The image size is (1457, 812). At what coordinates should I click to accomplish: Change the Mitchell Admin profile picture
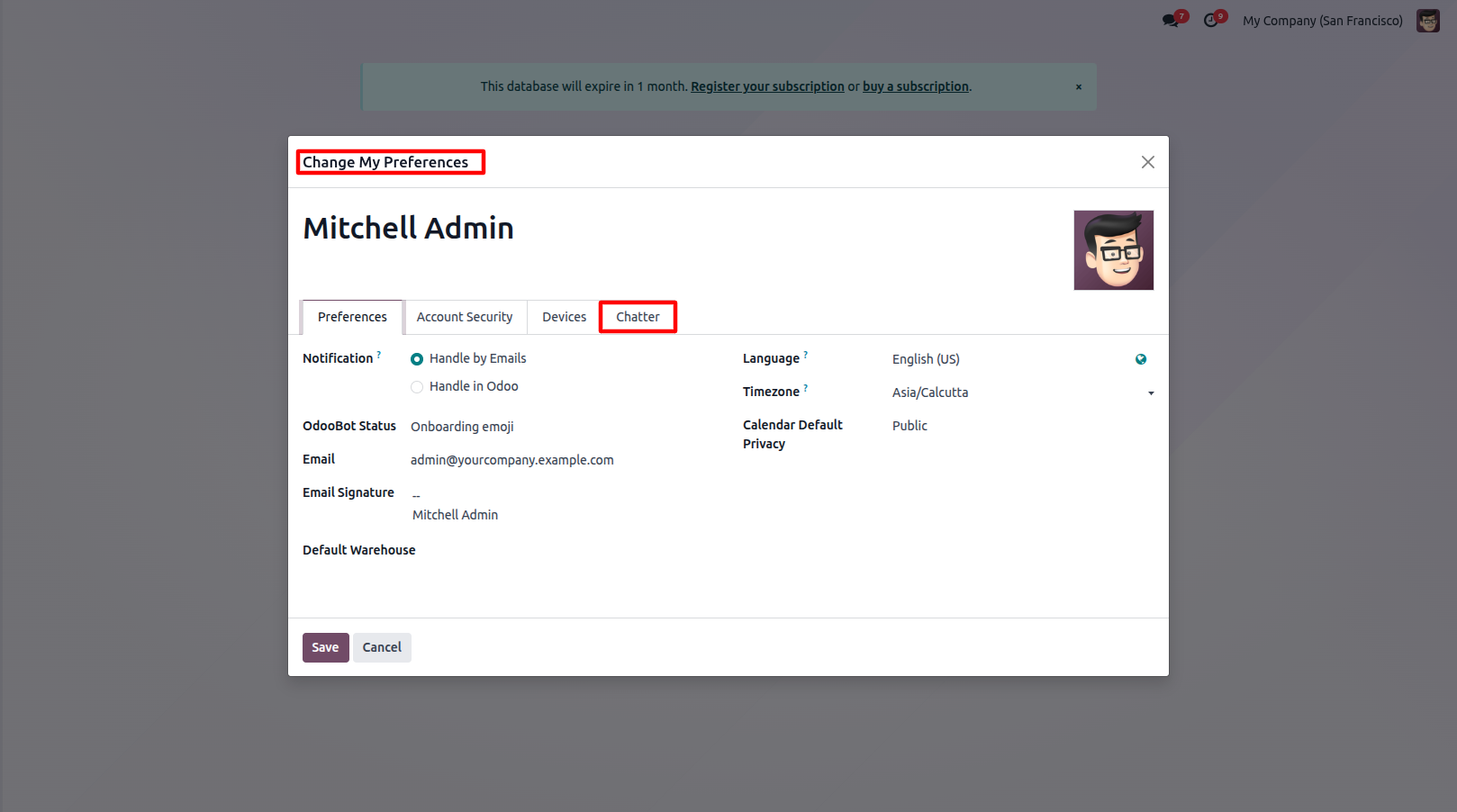coord(1114,250)
